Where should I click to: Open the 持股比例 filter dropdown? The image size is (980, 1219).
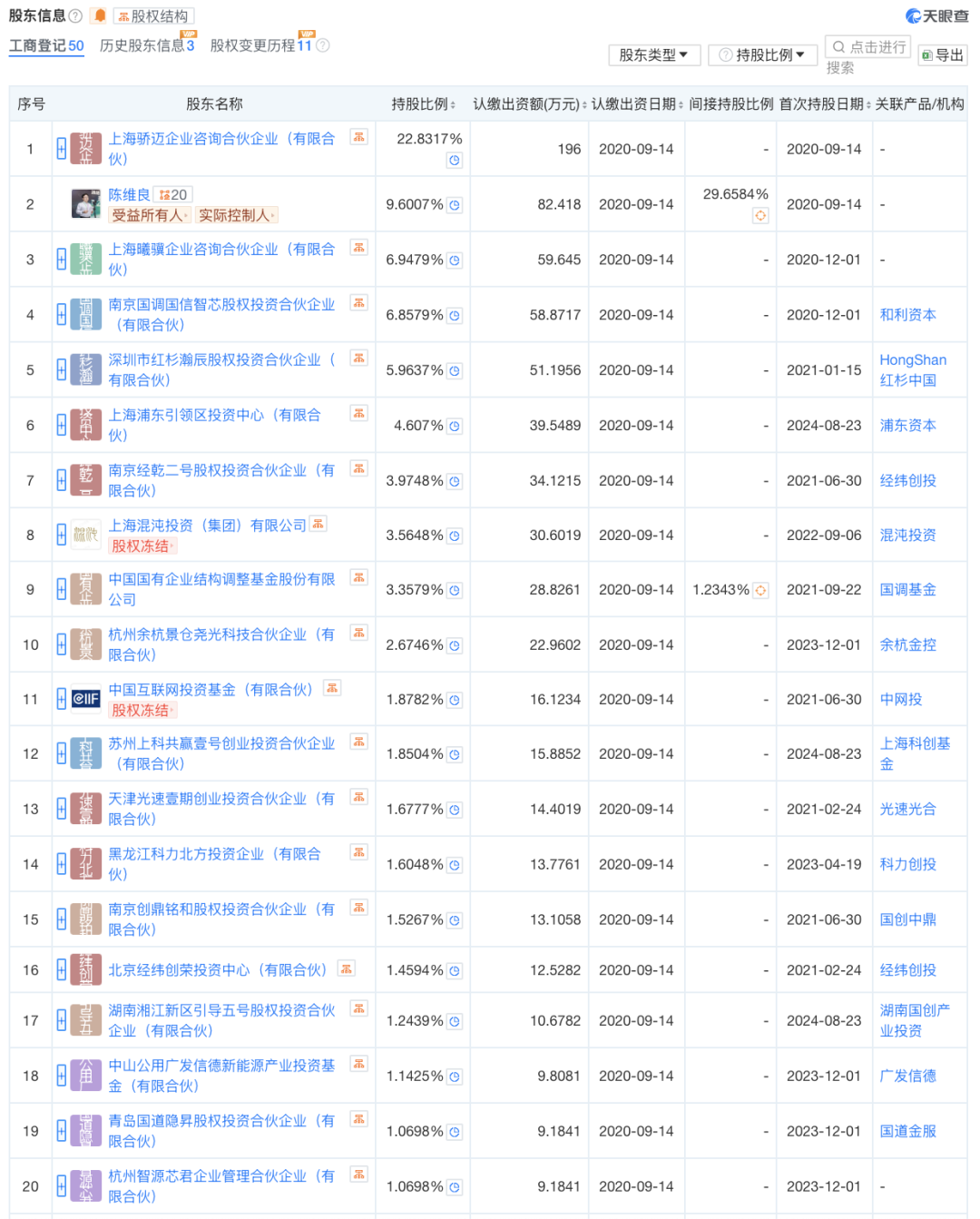point(762,54)
